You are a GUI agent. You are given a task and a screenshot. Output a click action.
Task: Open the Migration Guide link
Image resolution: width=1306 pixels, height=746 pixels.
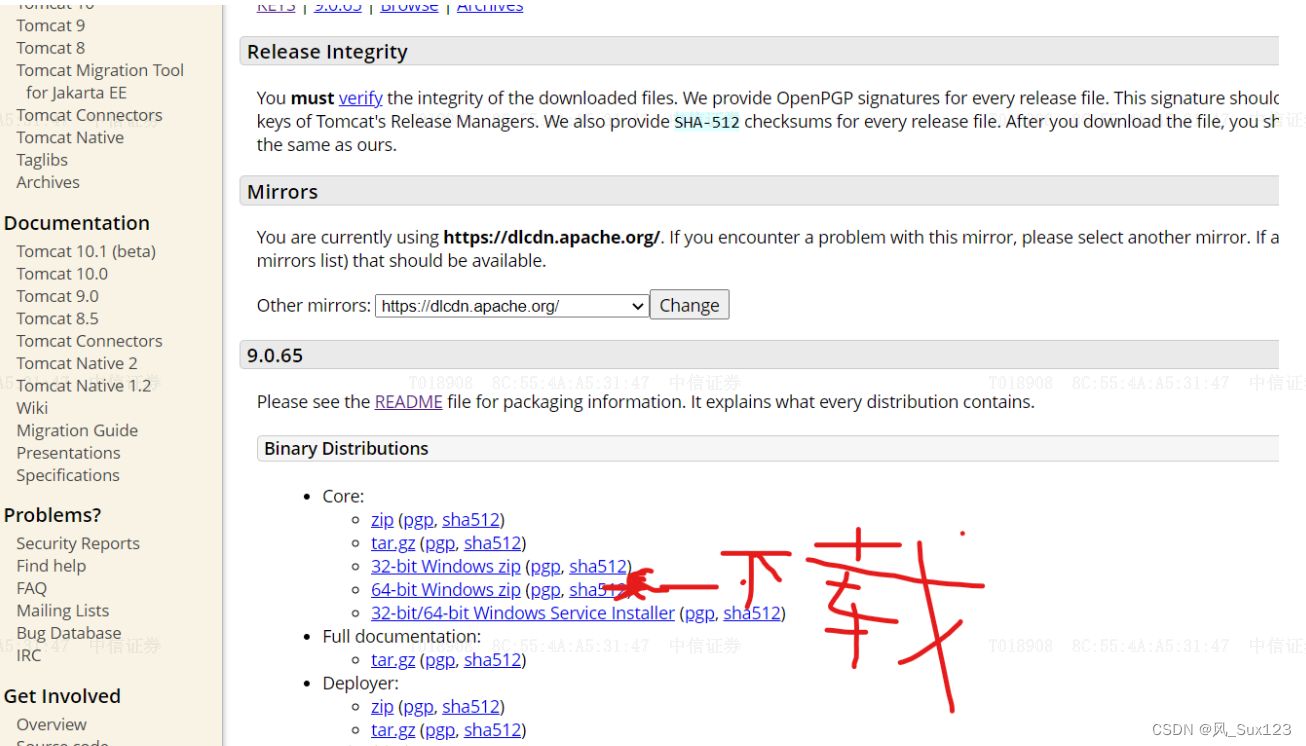tap(77, 431)
